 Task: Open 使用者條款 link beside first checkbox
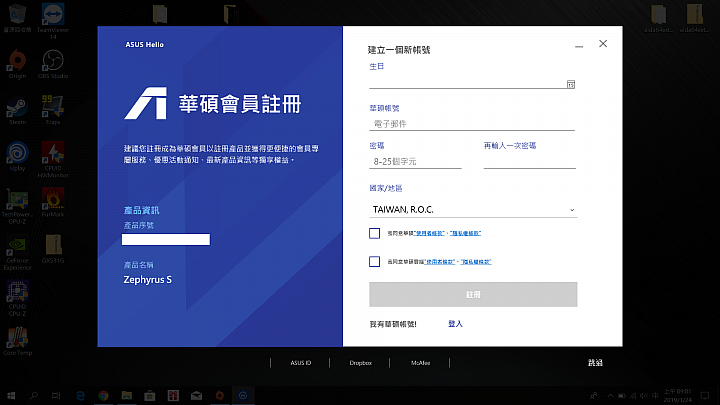(x=429, y=233)
